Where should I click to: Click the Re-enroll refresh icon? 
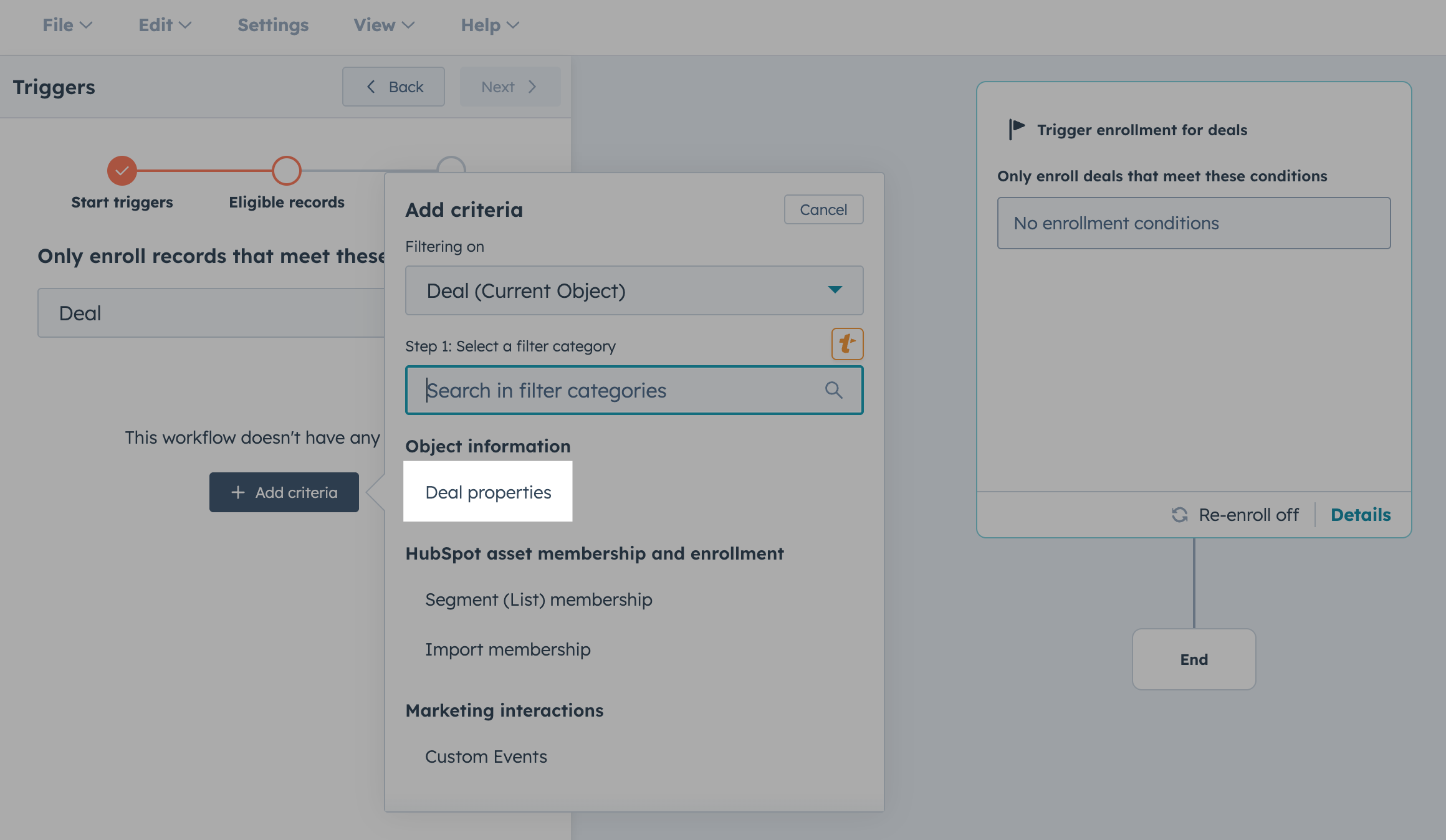coord(1179,515)
